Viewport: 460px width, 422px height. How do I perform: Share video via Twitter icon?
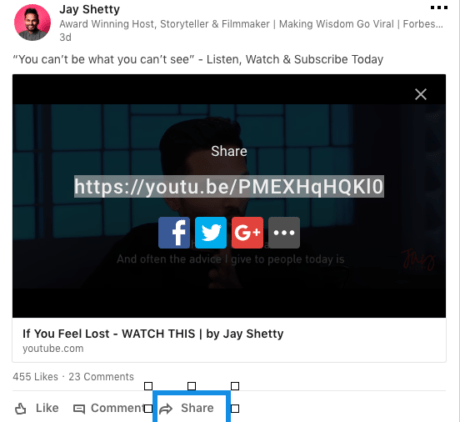pyautogui.click(x=211, y=233)
